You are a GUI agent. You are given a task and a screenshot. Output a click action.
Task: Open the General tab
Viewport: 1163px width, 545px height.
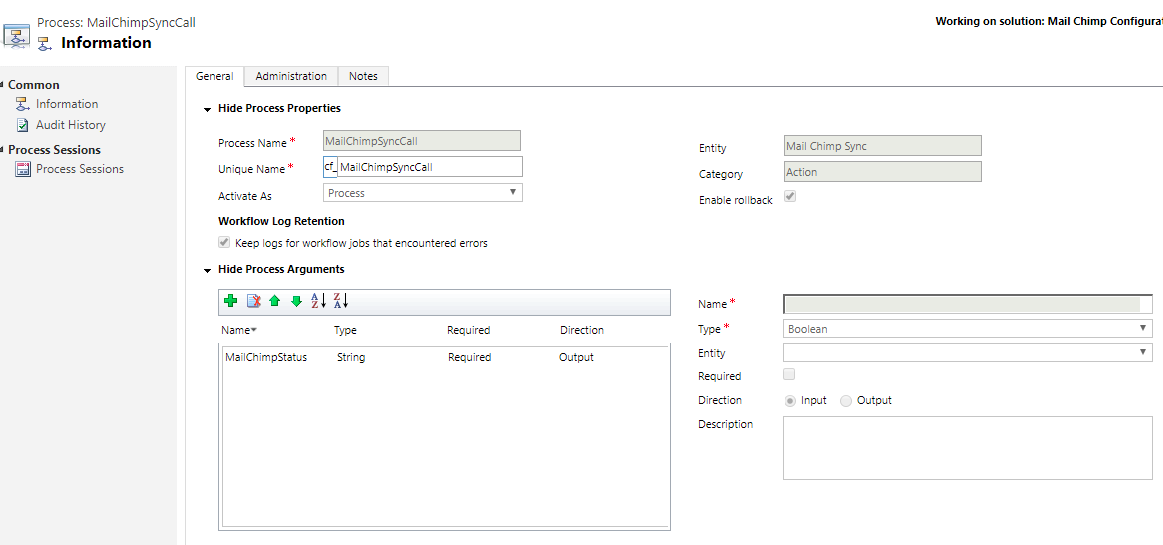(214, 76)
